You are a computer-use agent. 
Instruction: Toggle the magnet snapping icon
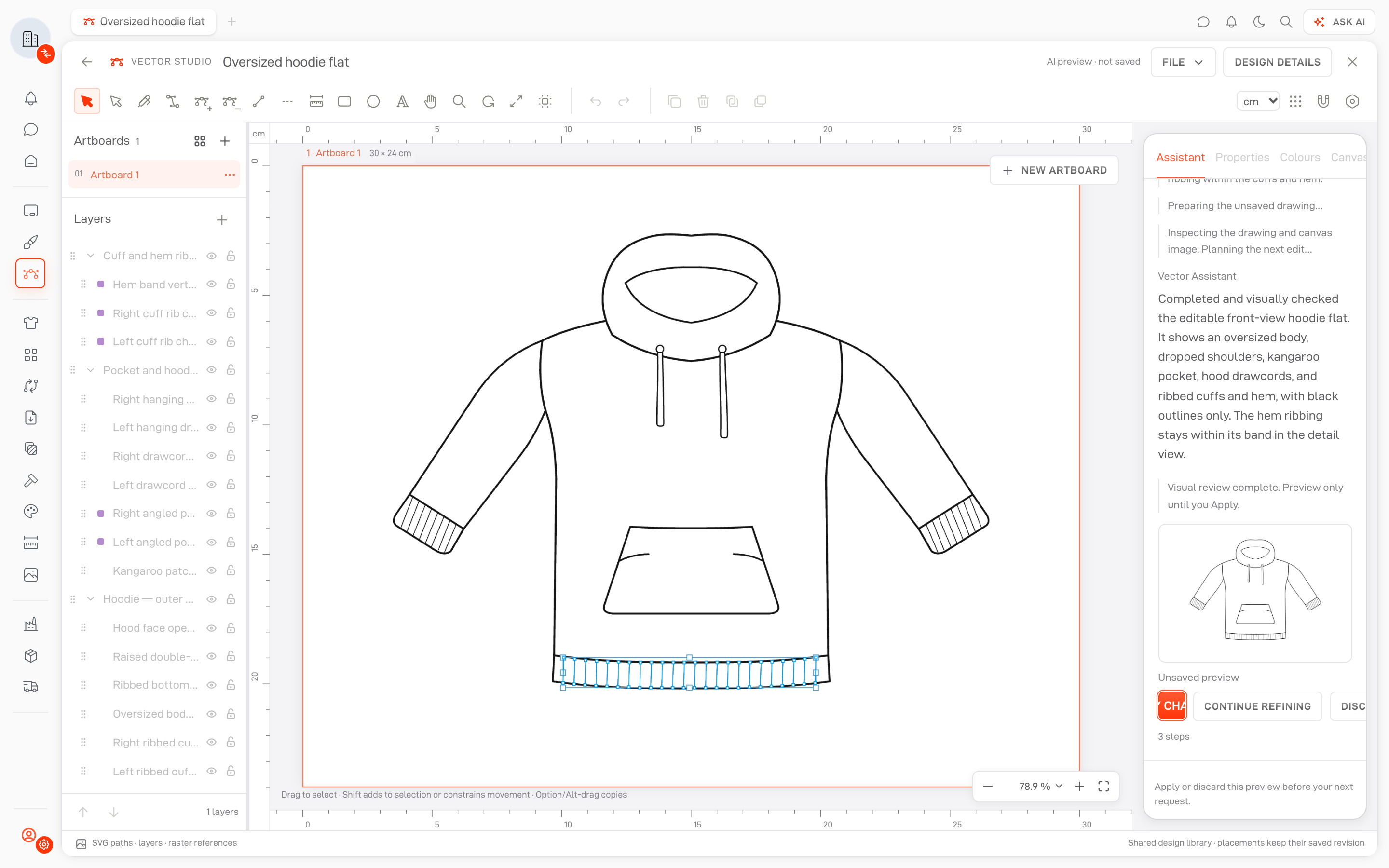(1323, 102)
